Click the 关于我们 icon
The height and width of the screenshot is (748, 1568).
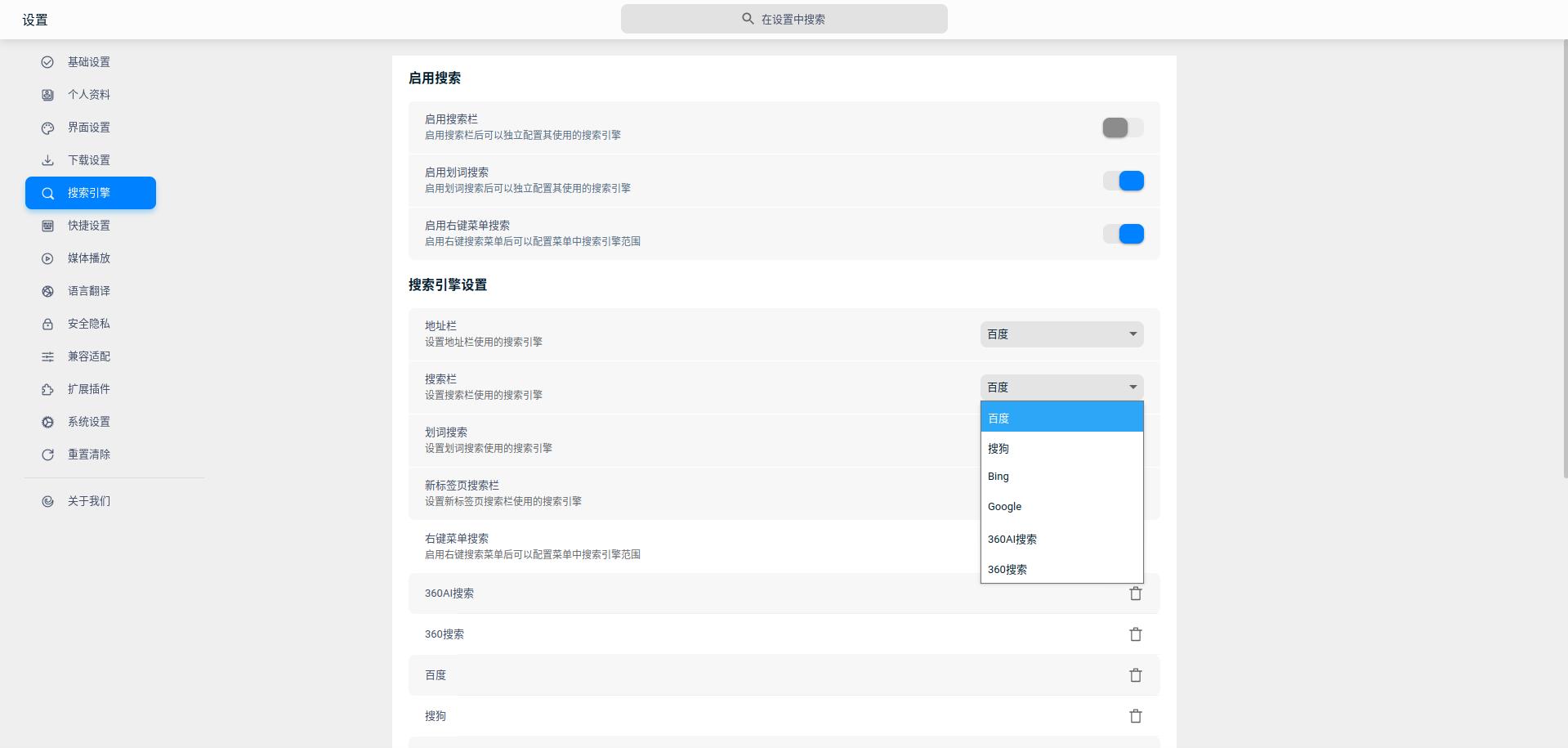pos(47,501)
